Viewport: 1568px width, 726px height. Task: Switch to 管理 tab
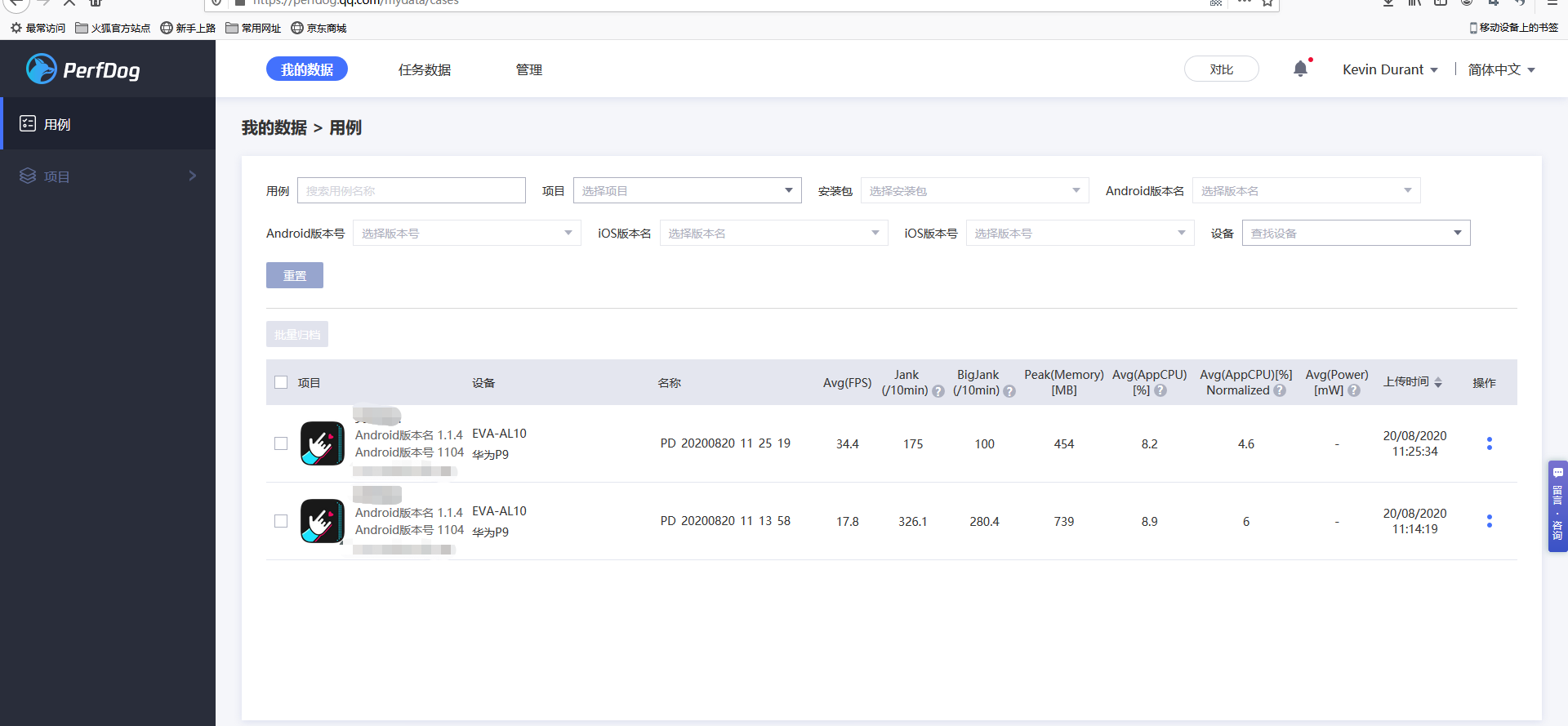click(x=529, y=69)
